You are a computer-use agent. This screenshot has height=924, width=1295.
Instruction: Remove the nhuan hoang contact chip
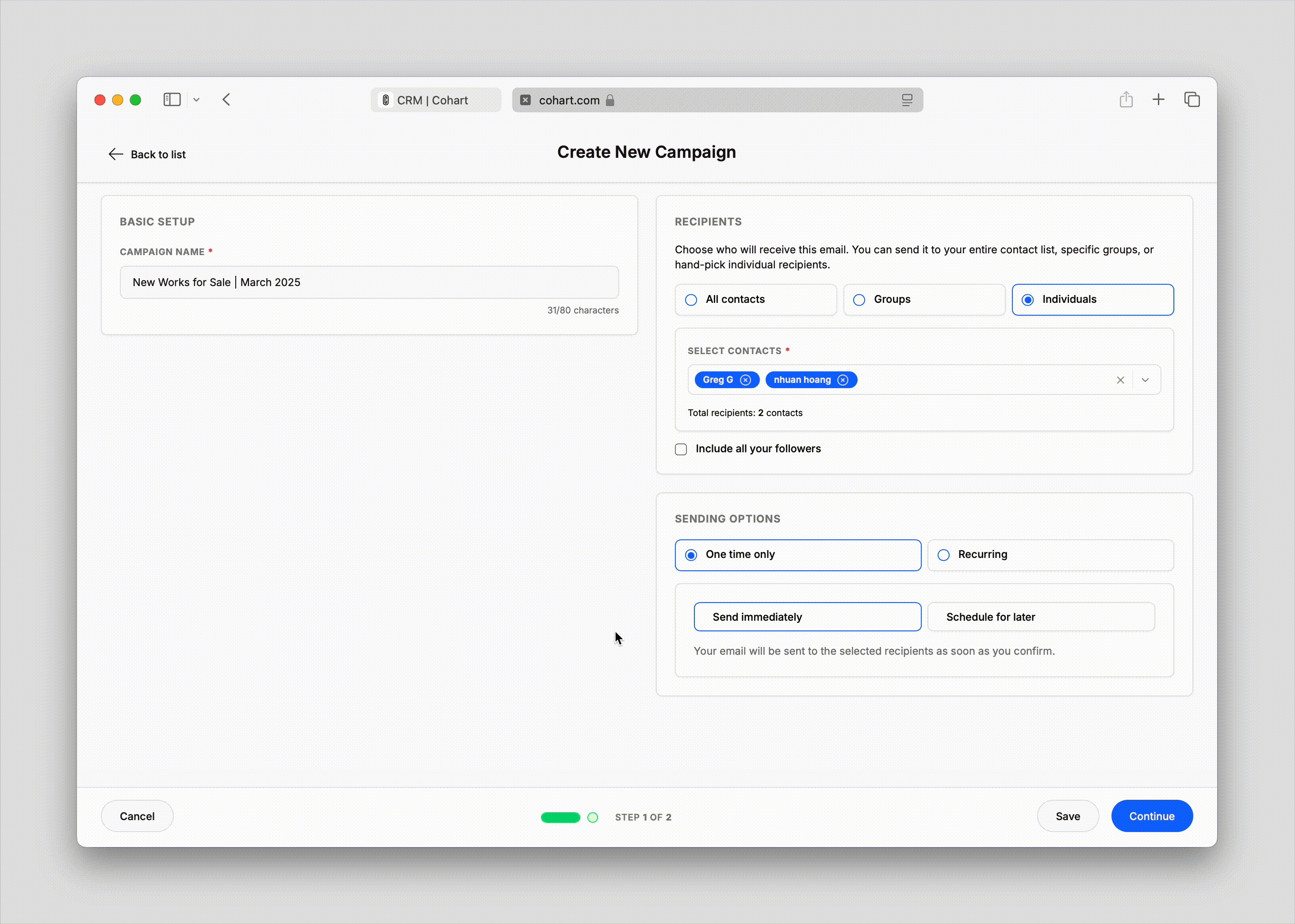tap(843, 380)
